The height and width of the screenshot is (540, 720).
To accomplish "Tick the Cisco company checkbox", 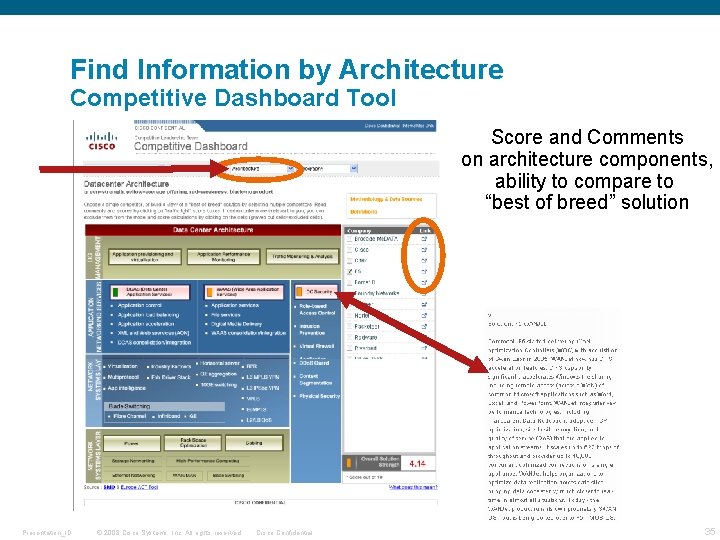I will pos(349,250).
